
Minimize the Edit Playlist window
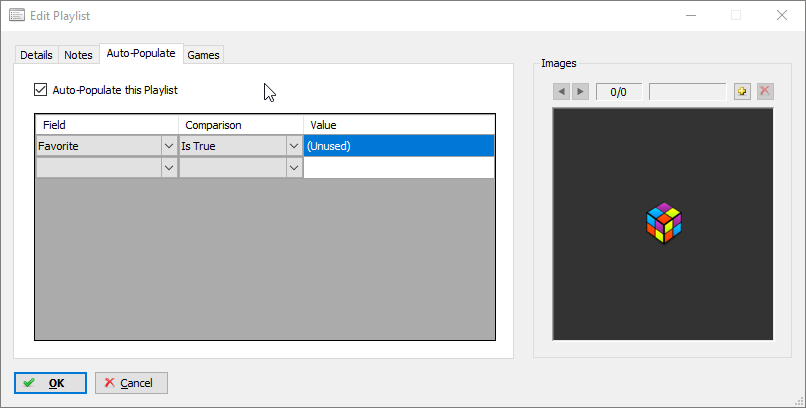pyautogui.click(x=691, y=15)
